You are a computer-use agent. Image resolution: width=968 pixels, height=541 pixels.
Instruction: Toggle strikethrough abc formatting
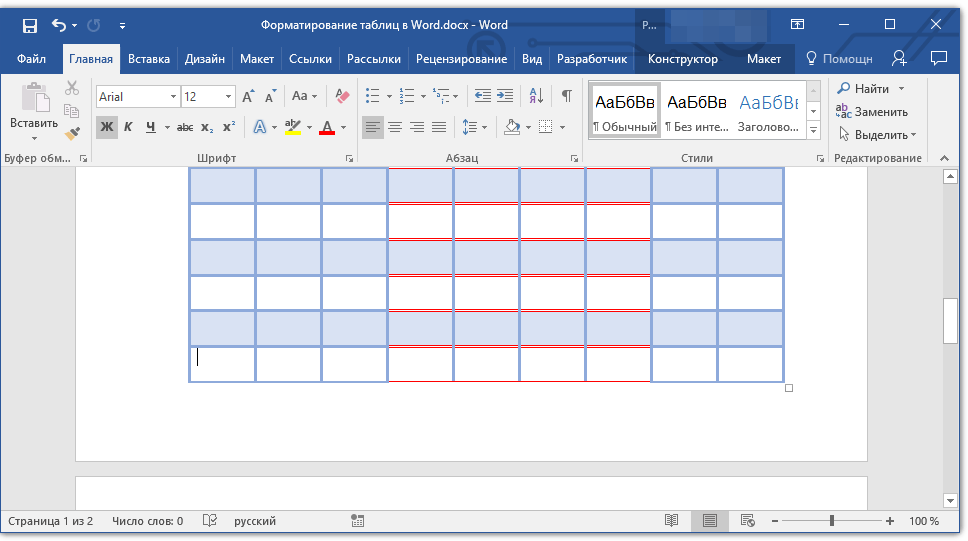click(x=185, y=127)
